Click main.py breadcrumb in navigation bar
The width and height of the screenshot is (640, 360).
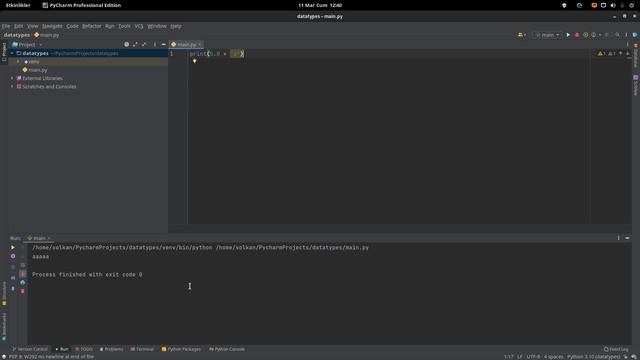click(47, 35)
